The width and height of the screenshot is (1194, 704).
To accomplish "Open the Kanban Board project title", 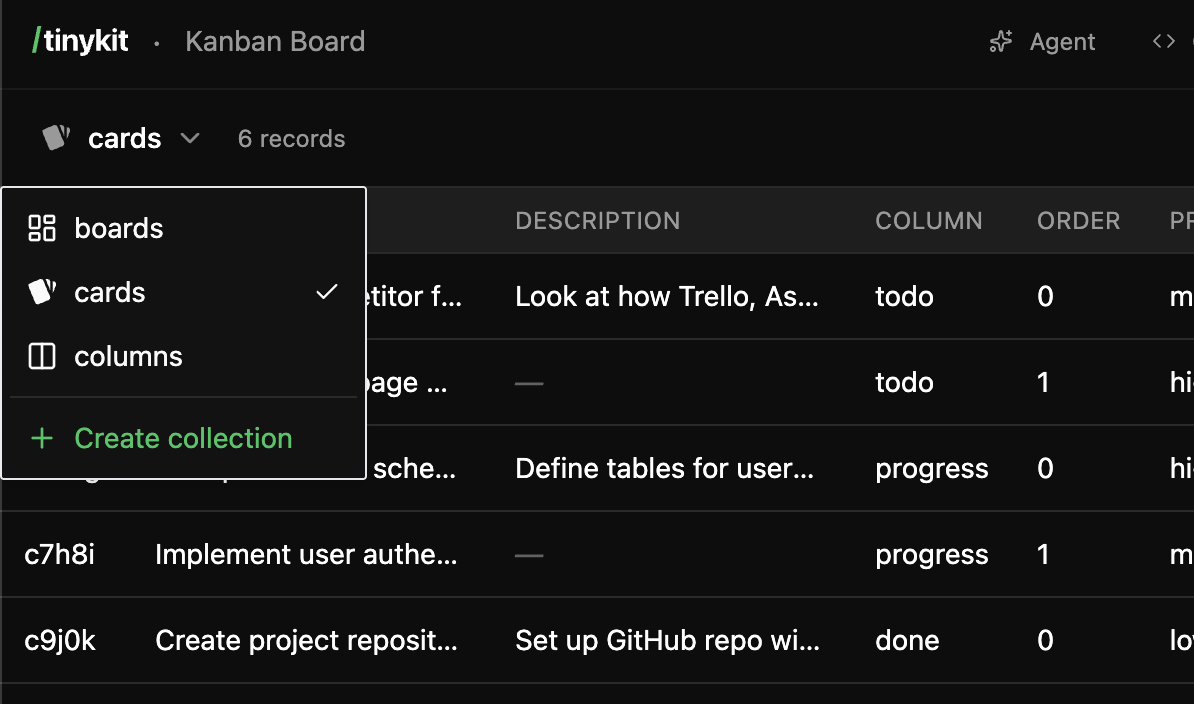I will tap(275, 41).
